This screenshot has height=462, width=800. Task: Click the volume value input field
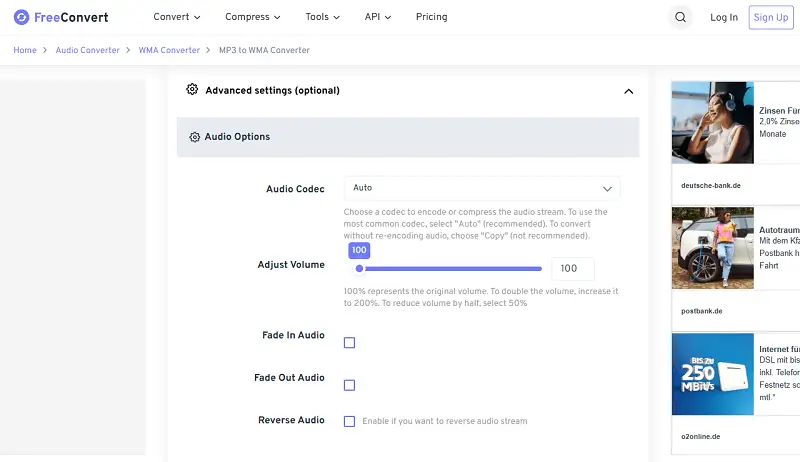coord(572,269)
